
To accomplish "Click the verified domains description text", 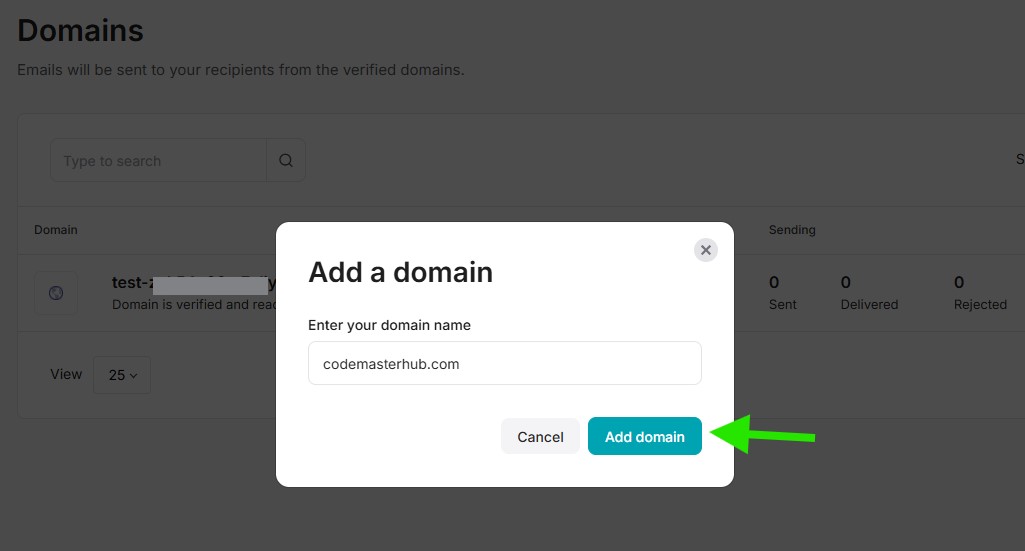I will pyautogui.click(x=241, y=70).
